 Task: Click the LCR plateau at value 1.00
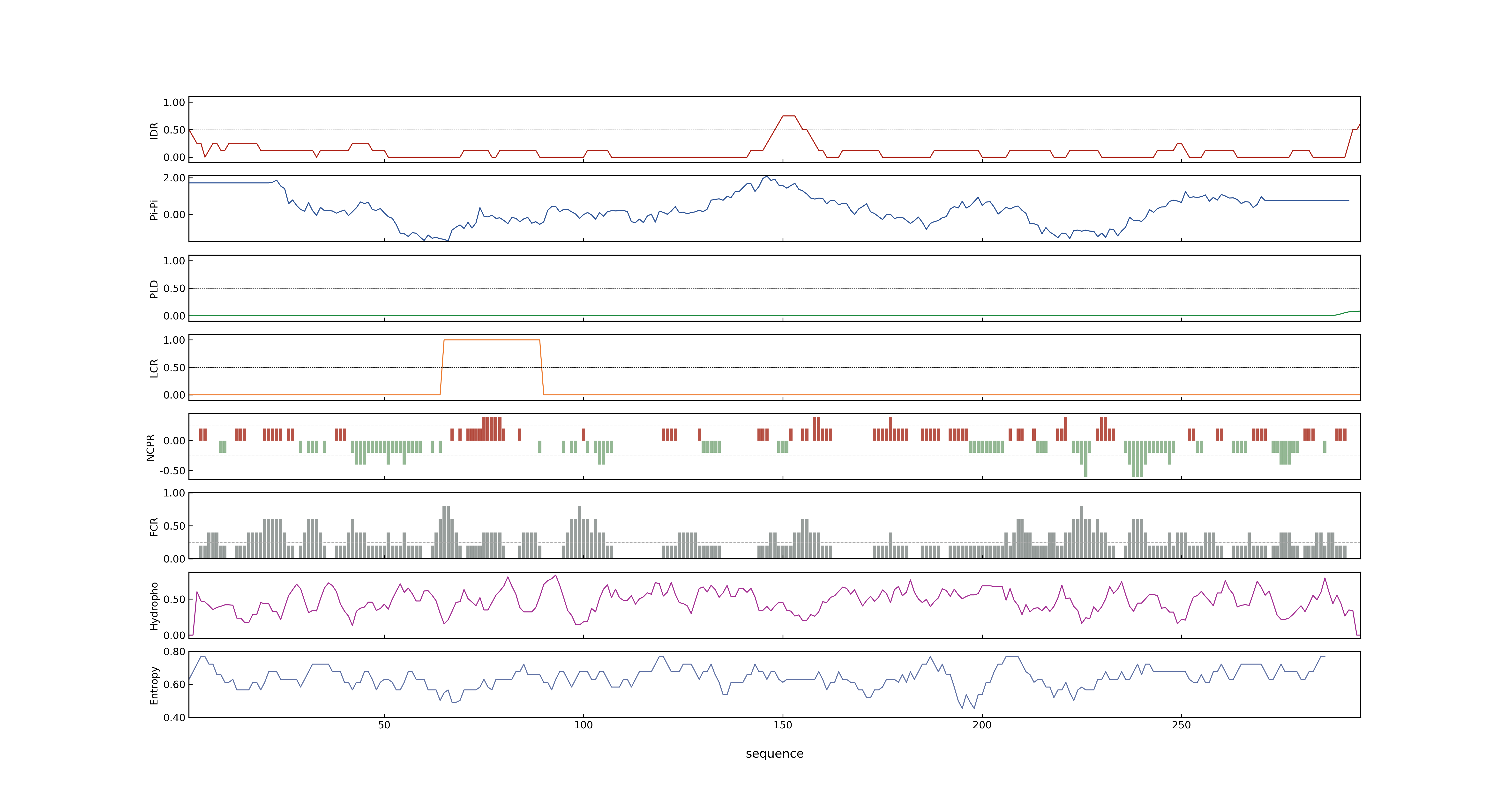tap(491, 340)
